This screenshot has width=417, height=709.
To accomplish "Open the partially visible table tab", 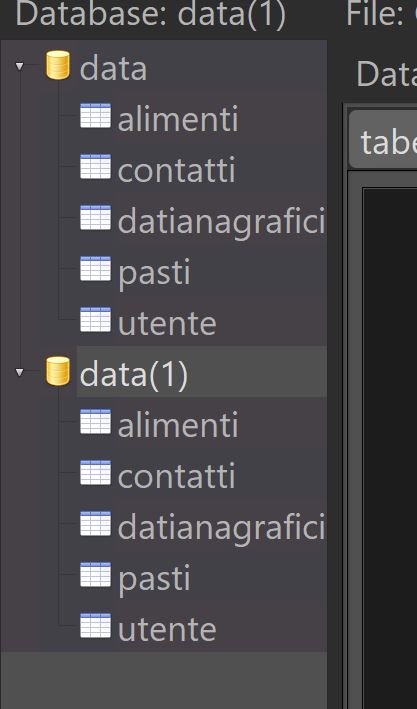I will tap(383, 140).
